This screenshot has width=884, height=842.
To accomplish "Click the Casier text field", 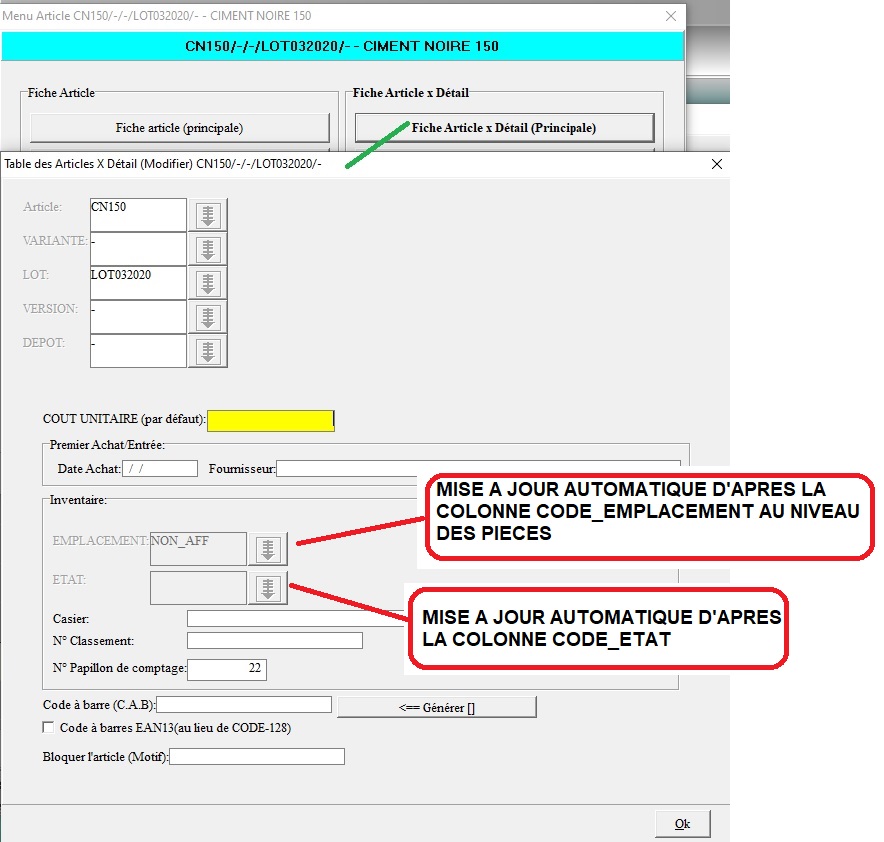I will pos(295,618).
